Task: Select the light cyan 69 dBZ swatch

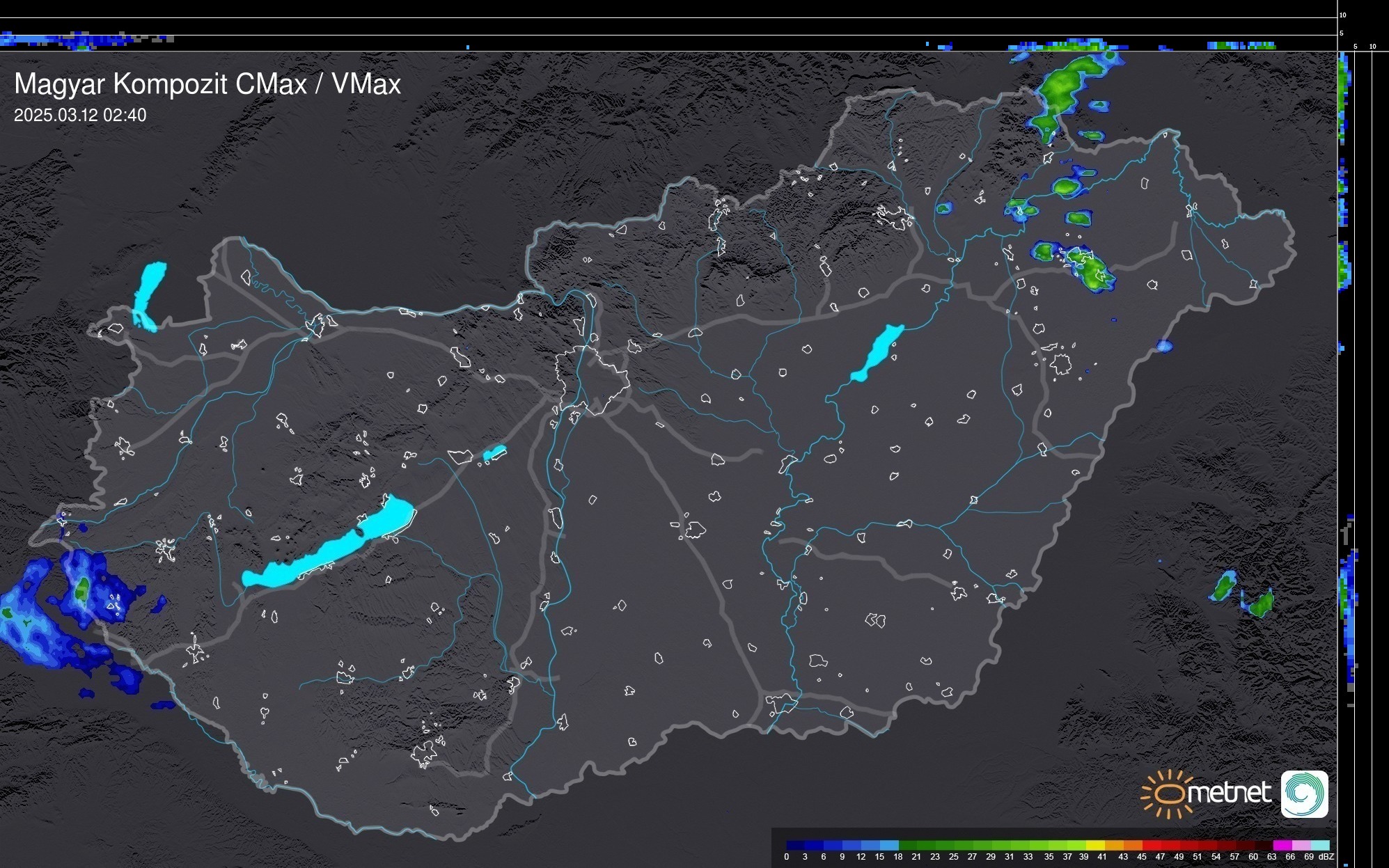Action: coord(1320,845)
